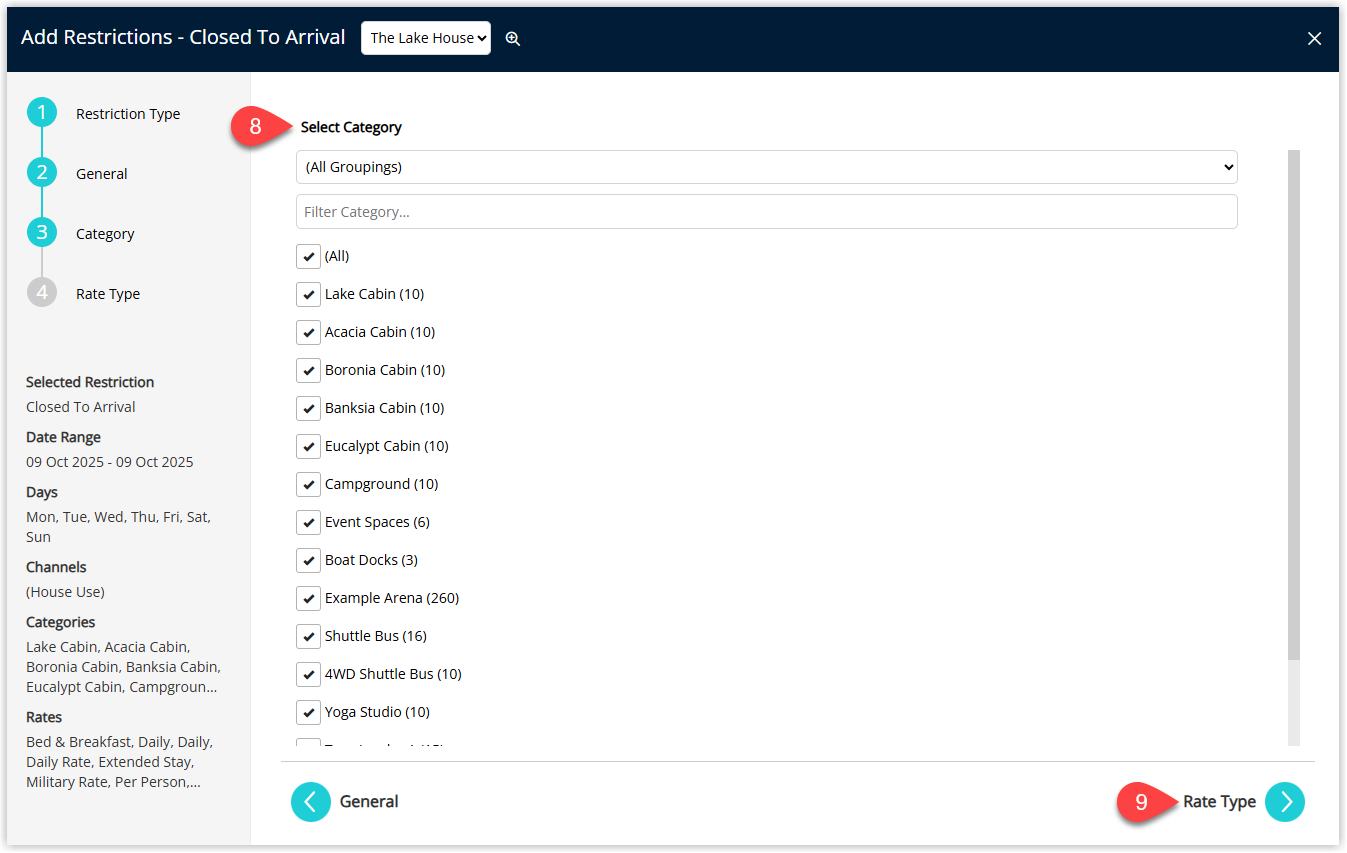Screen dimensions: 1347x853
Task: Click the category list vertical scrollbar
Action: point(1294,405)
